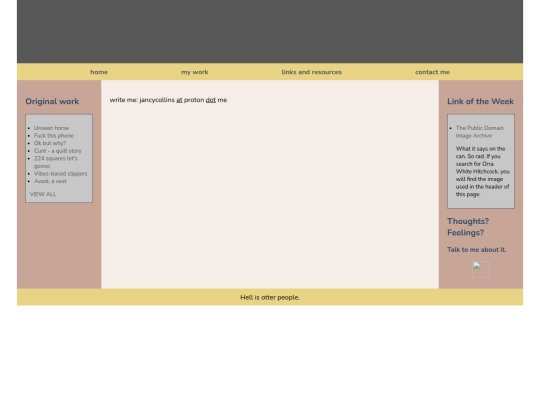
Task: Click the underlined word 'dot' in the email
Action: [x=210, y=100]
